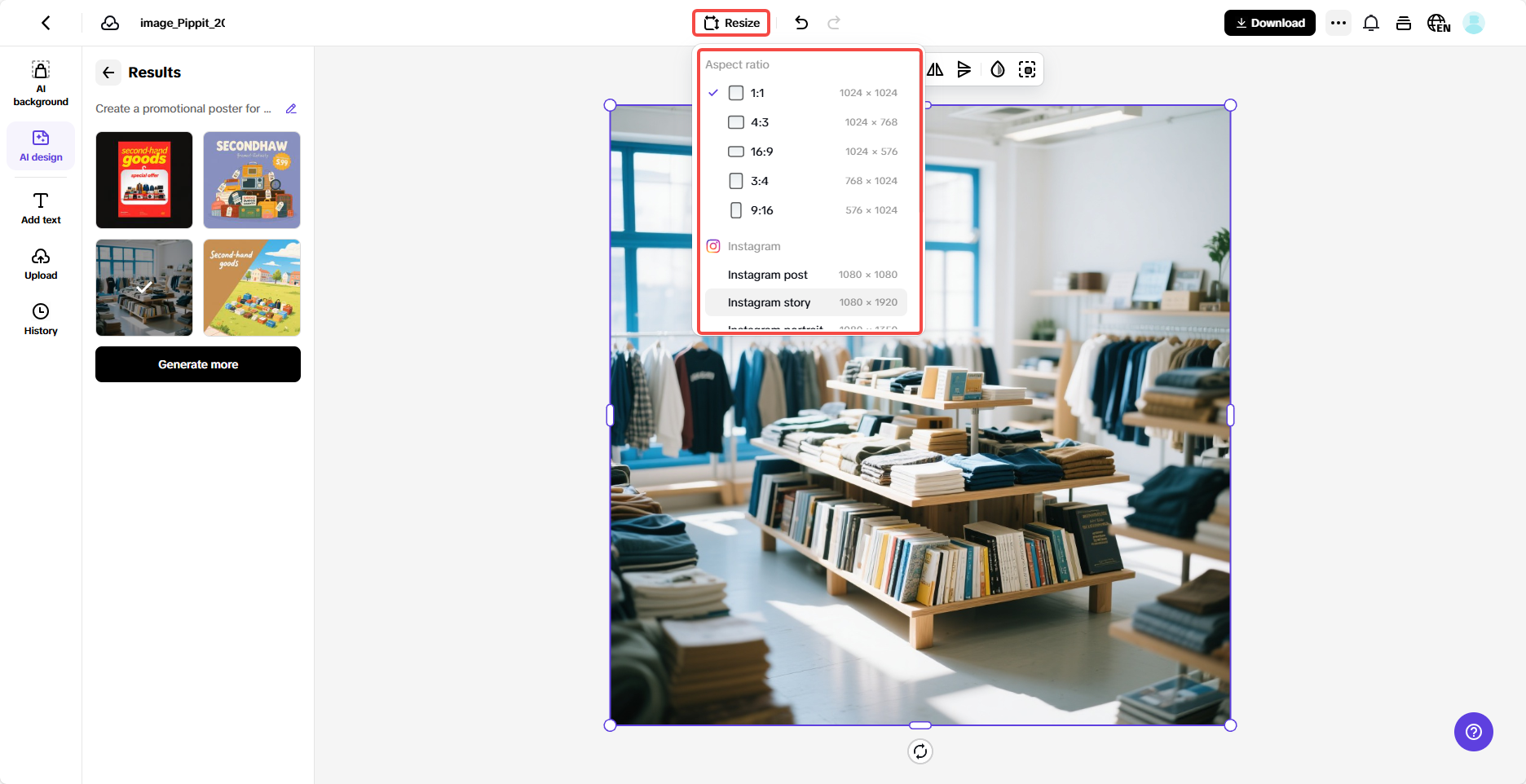Select the Second-hand goods poster thumbnail
Viewport: 1526px width, 784px height.
(143, 180)
